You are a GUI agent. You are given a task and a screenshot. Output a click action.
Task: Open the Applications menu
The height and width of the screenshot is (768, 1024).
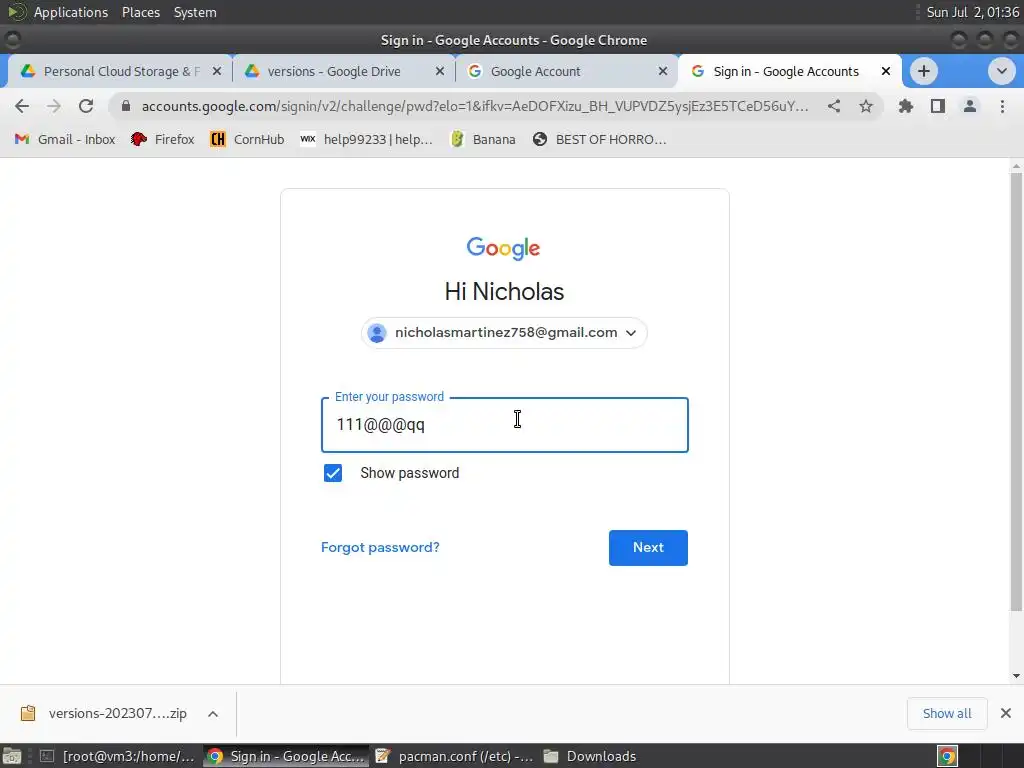pos(71,12)
